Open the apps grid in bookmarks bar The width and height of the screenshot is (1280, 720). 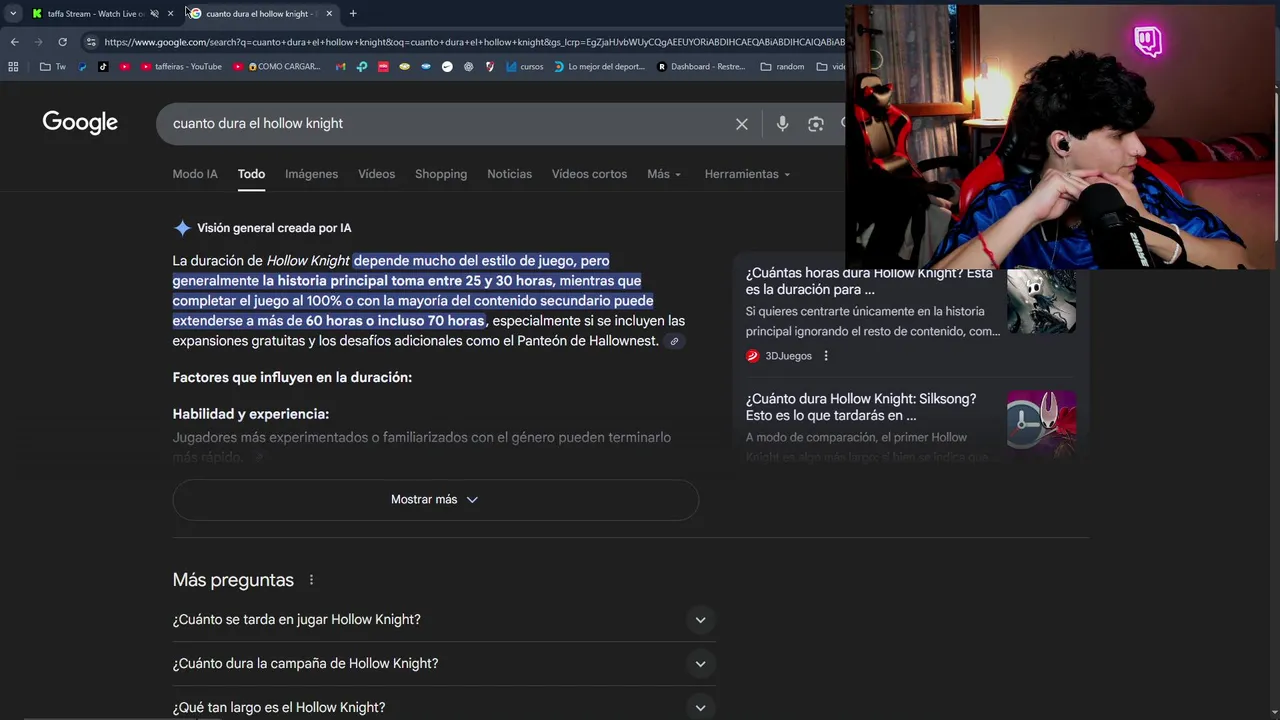[x=13, y=67]
